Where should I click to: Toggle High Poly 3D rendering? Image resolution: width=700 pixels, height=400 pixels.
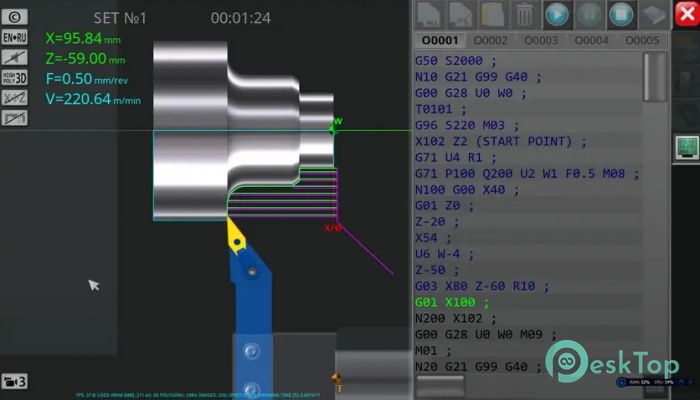[x=14, y=78]
